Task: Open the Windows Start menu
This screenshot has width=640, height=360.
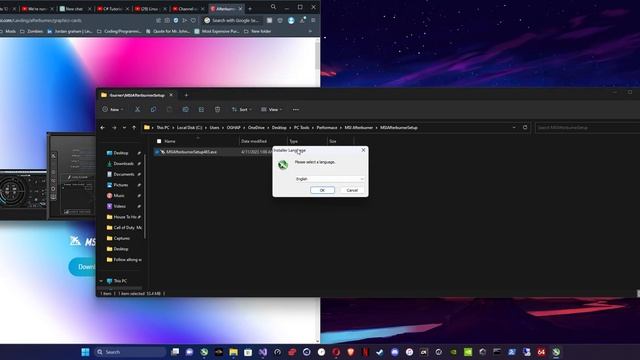Action: click(x=85, y=352)
